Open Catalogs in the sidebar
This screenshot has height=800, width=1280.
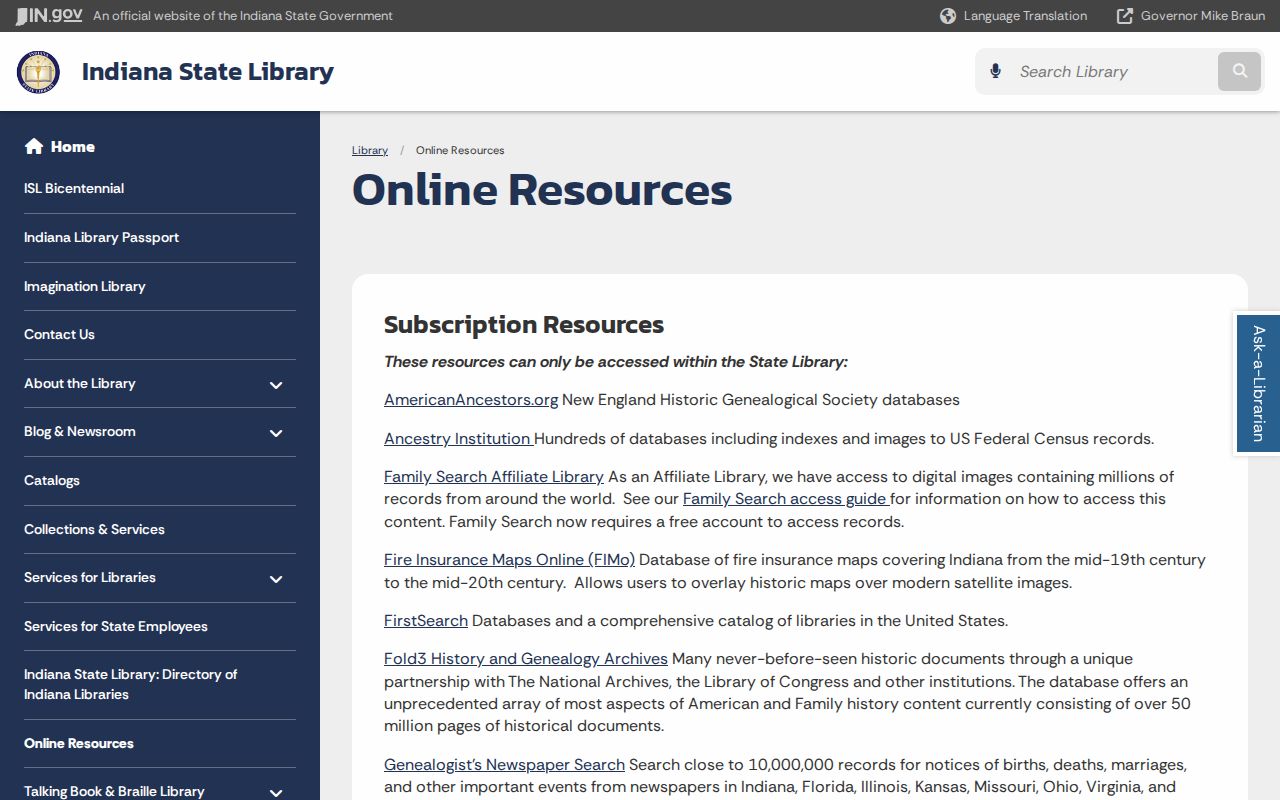click(52, 480)
